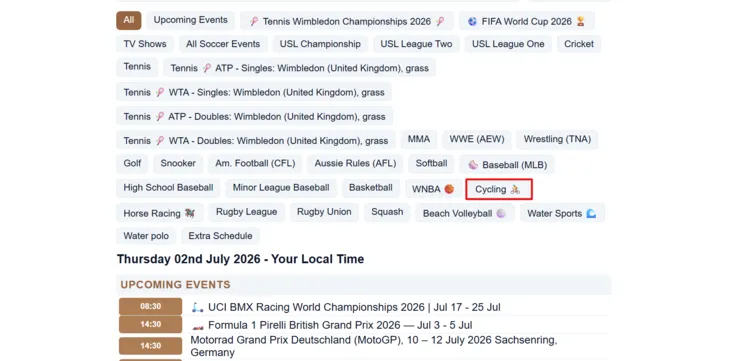Click the basketball icon next to WNBA
This screenshot has width=750, height=361.
point(449,189)
